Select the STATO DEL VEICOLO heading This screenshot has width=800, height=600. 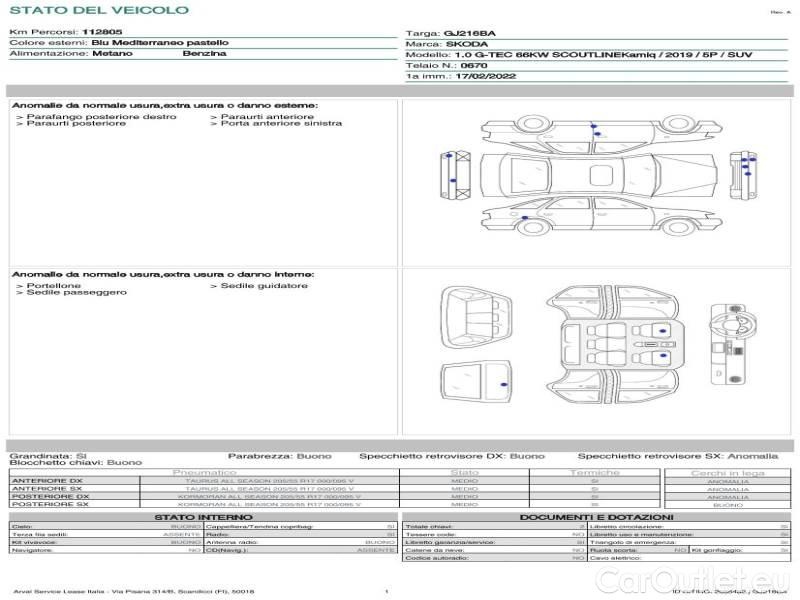pos(98,10)
